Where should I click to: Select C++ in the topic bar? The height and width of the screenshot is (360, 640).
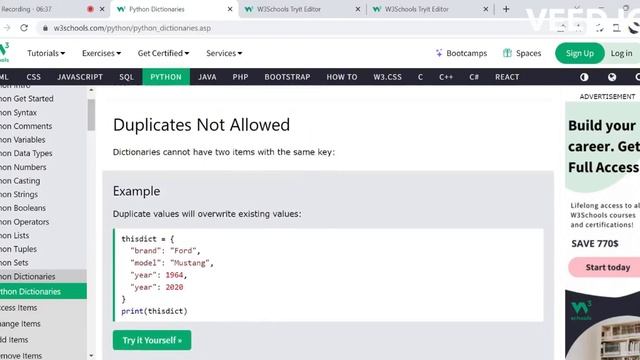pyautogui.click(x=446, y=77)
